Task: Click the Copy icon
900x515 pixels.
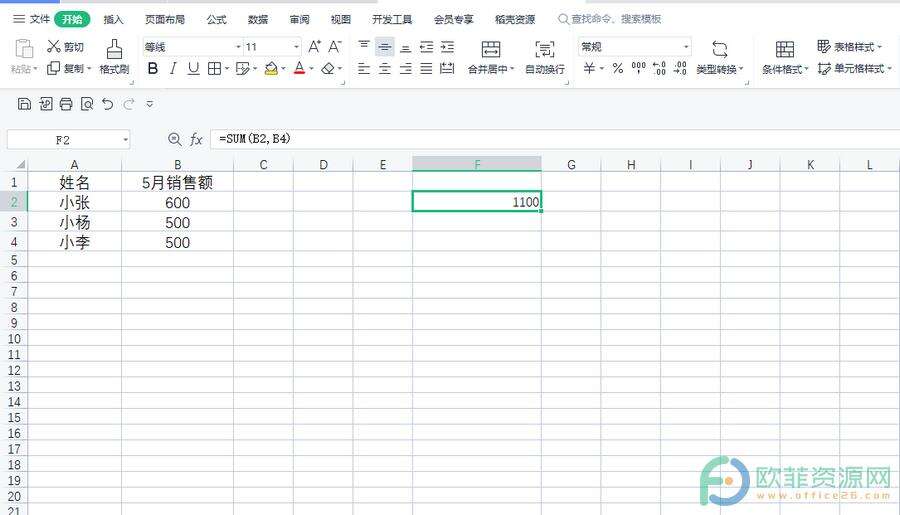Action: [53, 68]
